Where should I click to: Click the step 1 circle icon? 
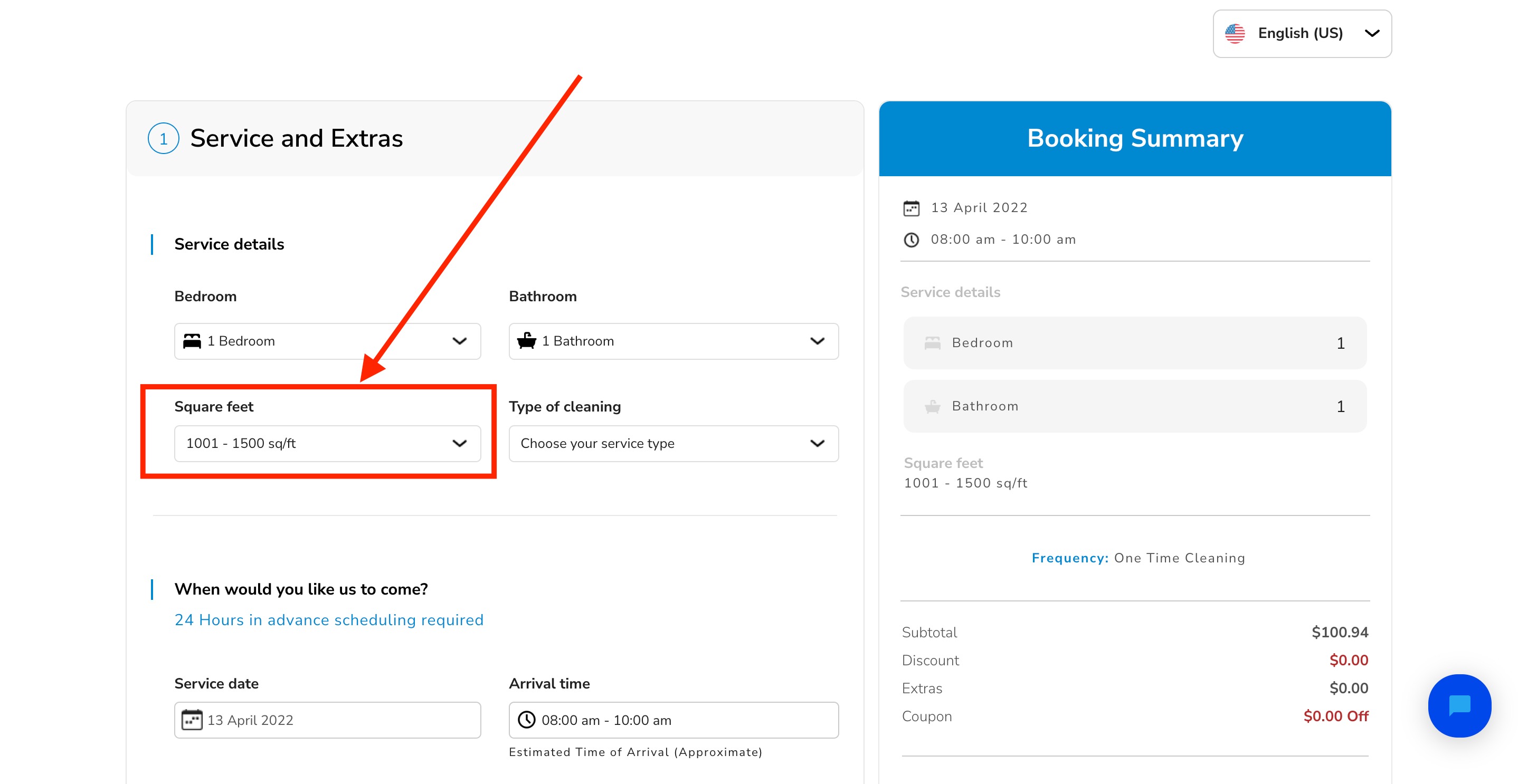[163, 138]
